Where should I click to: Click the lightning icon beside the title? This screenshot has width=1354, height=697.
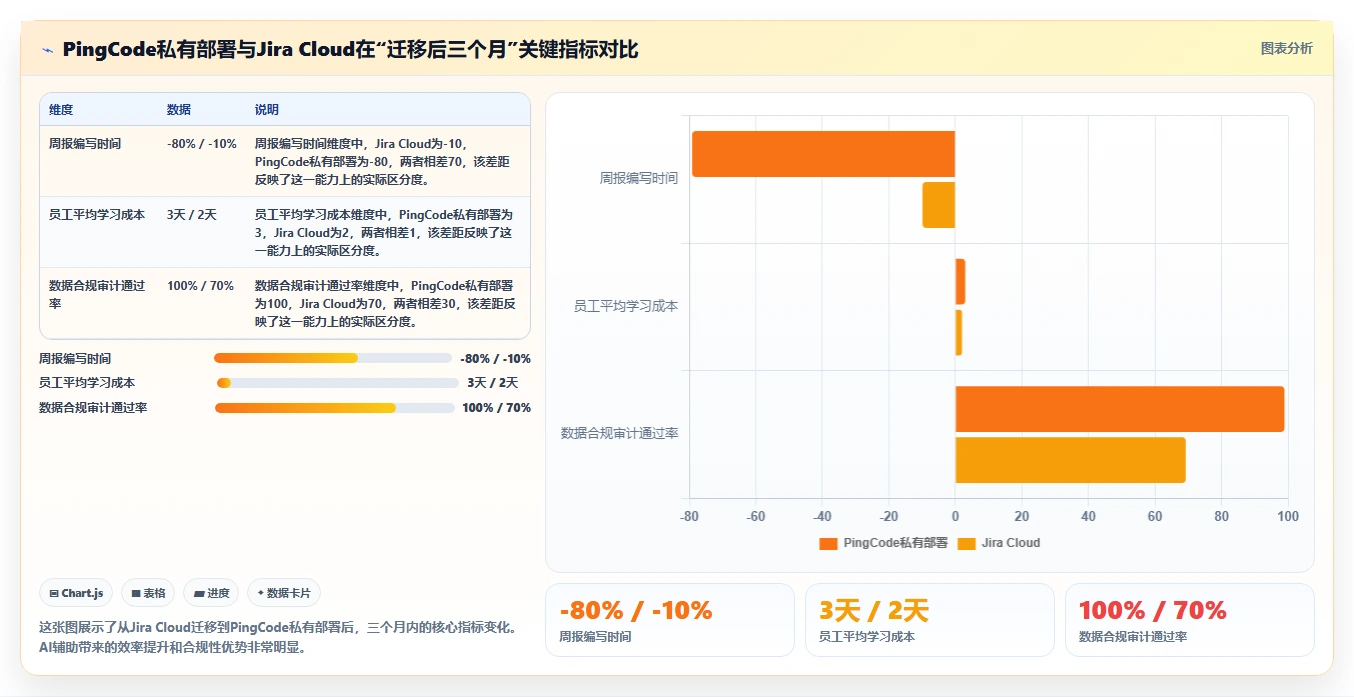(x=48, y=50)
